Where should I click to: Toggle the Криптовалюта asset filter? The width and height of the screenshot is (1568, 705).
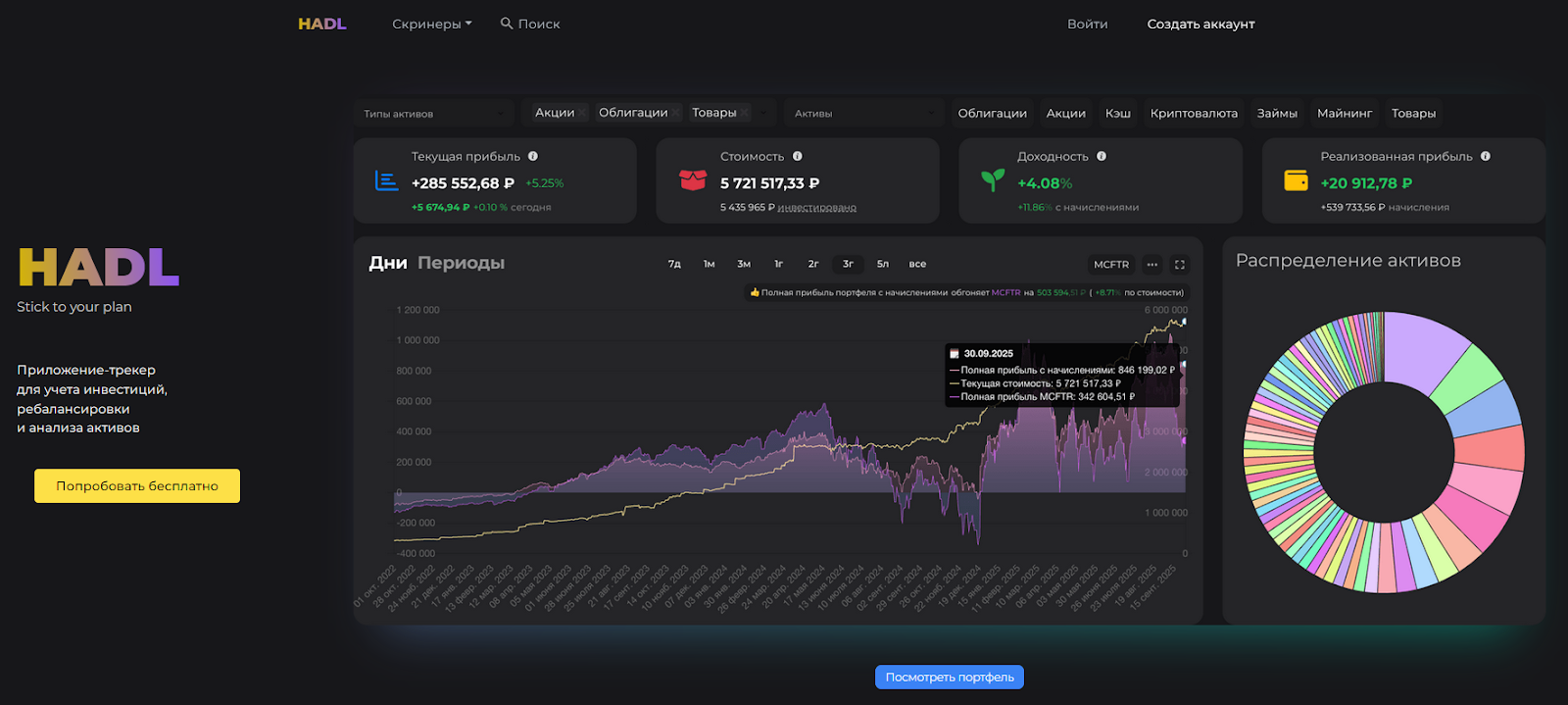[1193, 114]
